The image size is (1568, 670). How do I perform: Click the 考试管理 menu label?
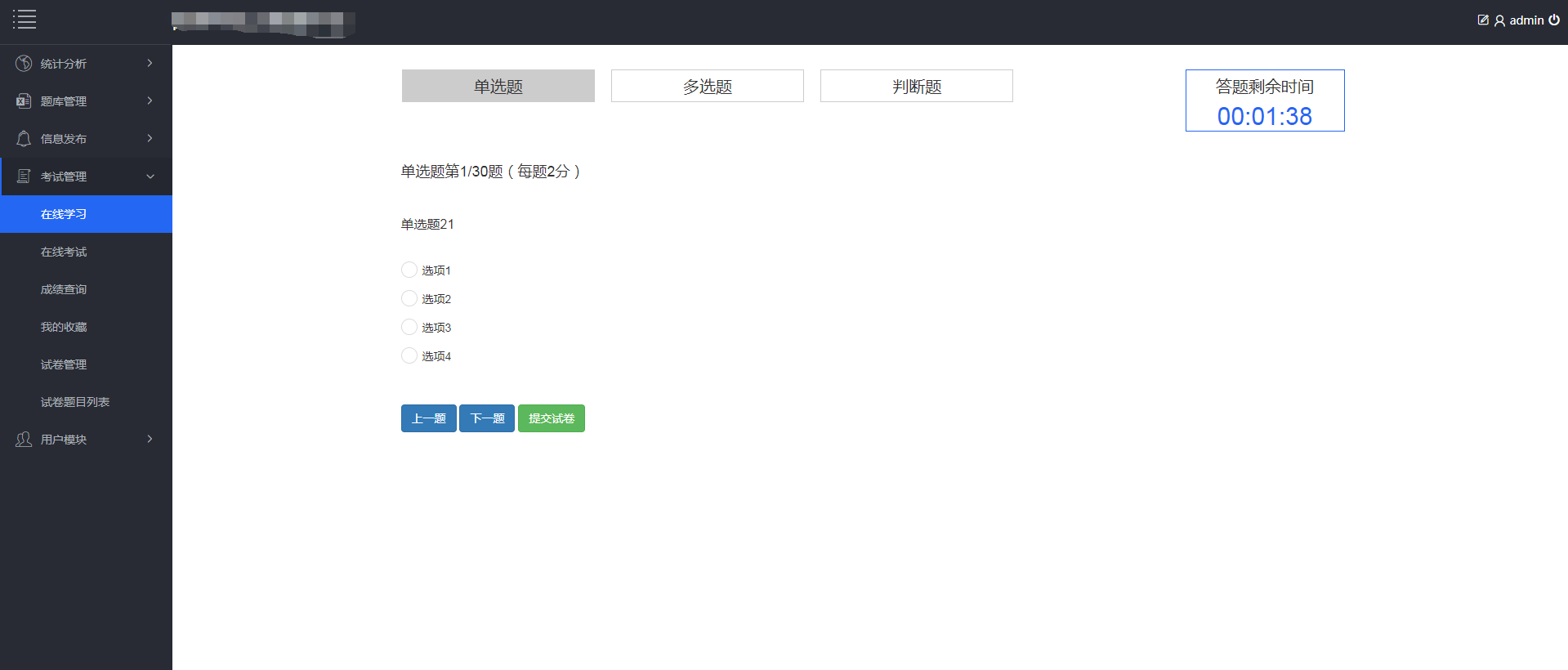pos(64,176)
